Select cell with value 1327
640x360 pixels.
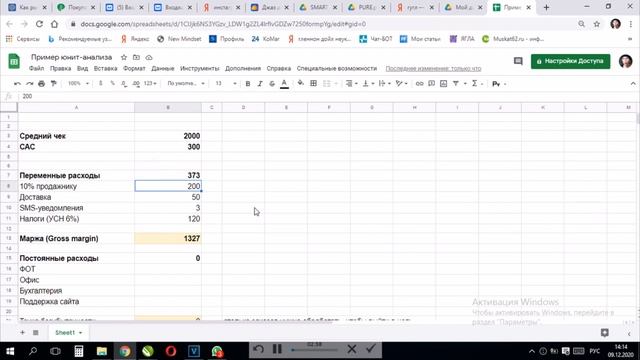(x=168, y=238)
